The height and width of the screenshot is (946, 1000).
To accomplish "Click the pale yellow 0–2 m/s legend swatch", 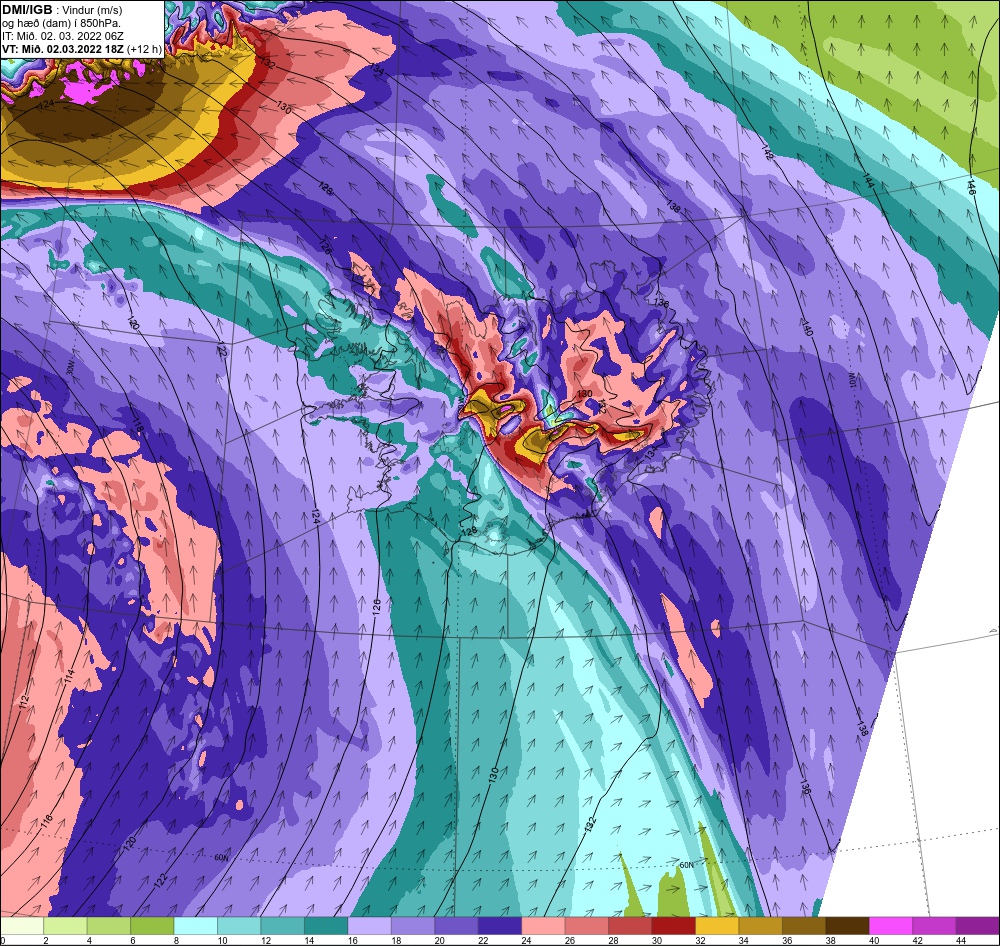I will (22, 926).
